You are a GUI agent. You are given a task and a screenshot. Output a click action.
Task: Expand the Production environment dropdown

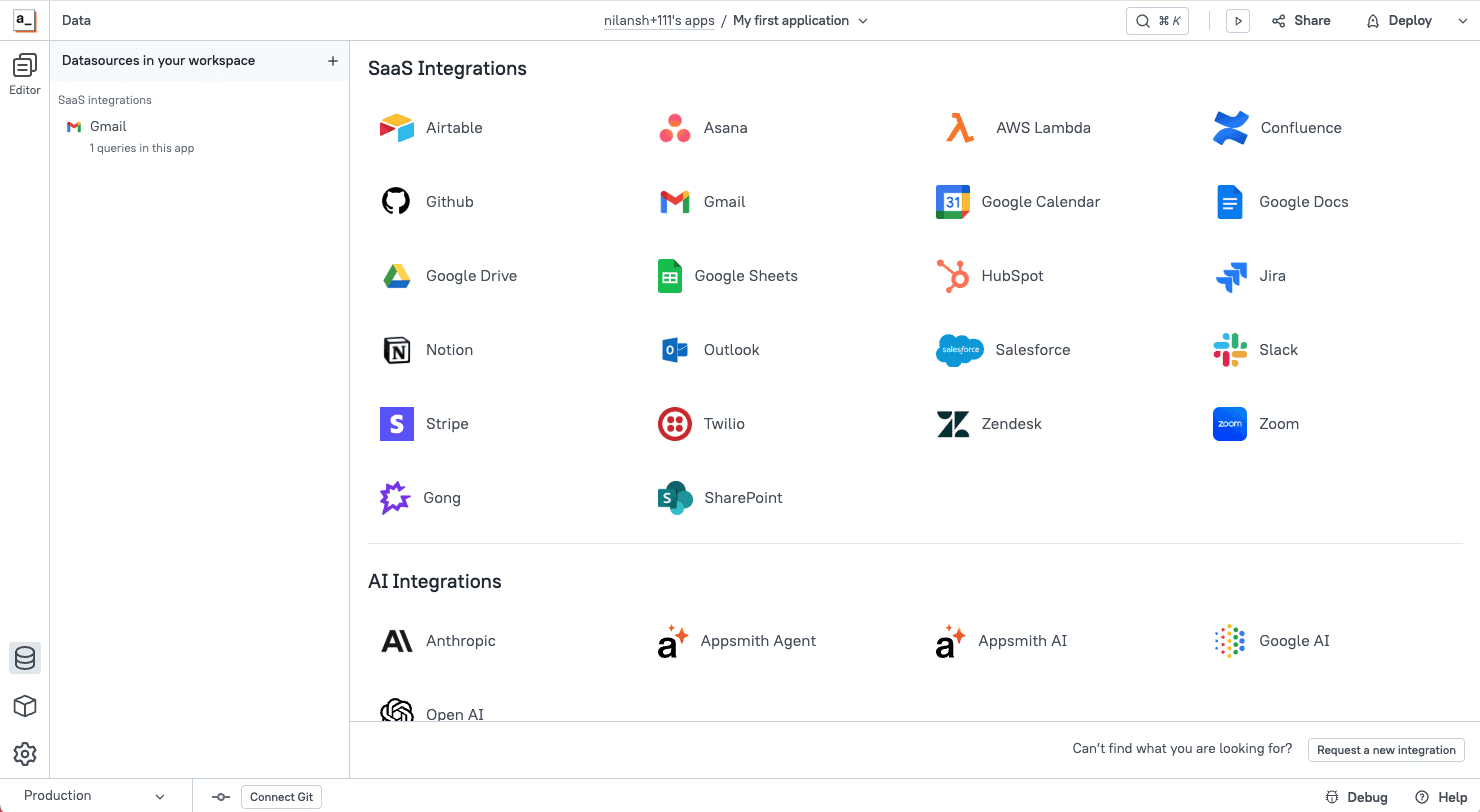[95, 796]
